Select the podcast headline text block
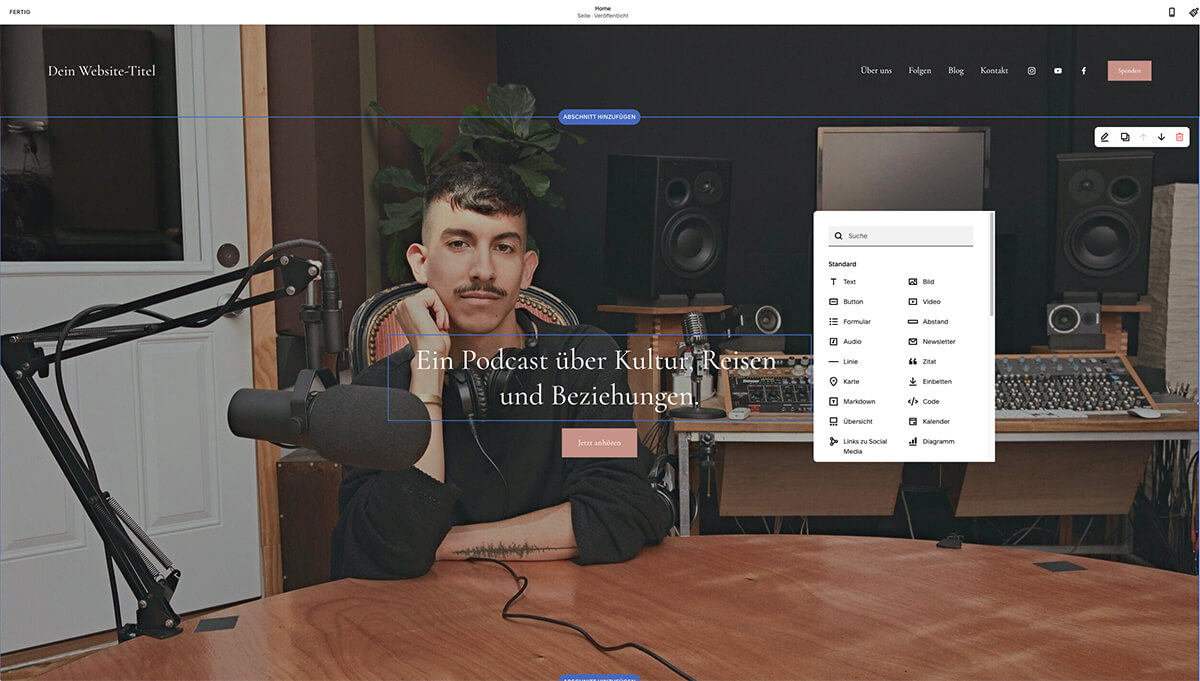Screen dimensions: 1200x681 click(x=599, y=377)
